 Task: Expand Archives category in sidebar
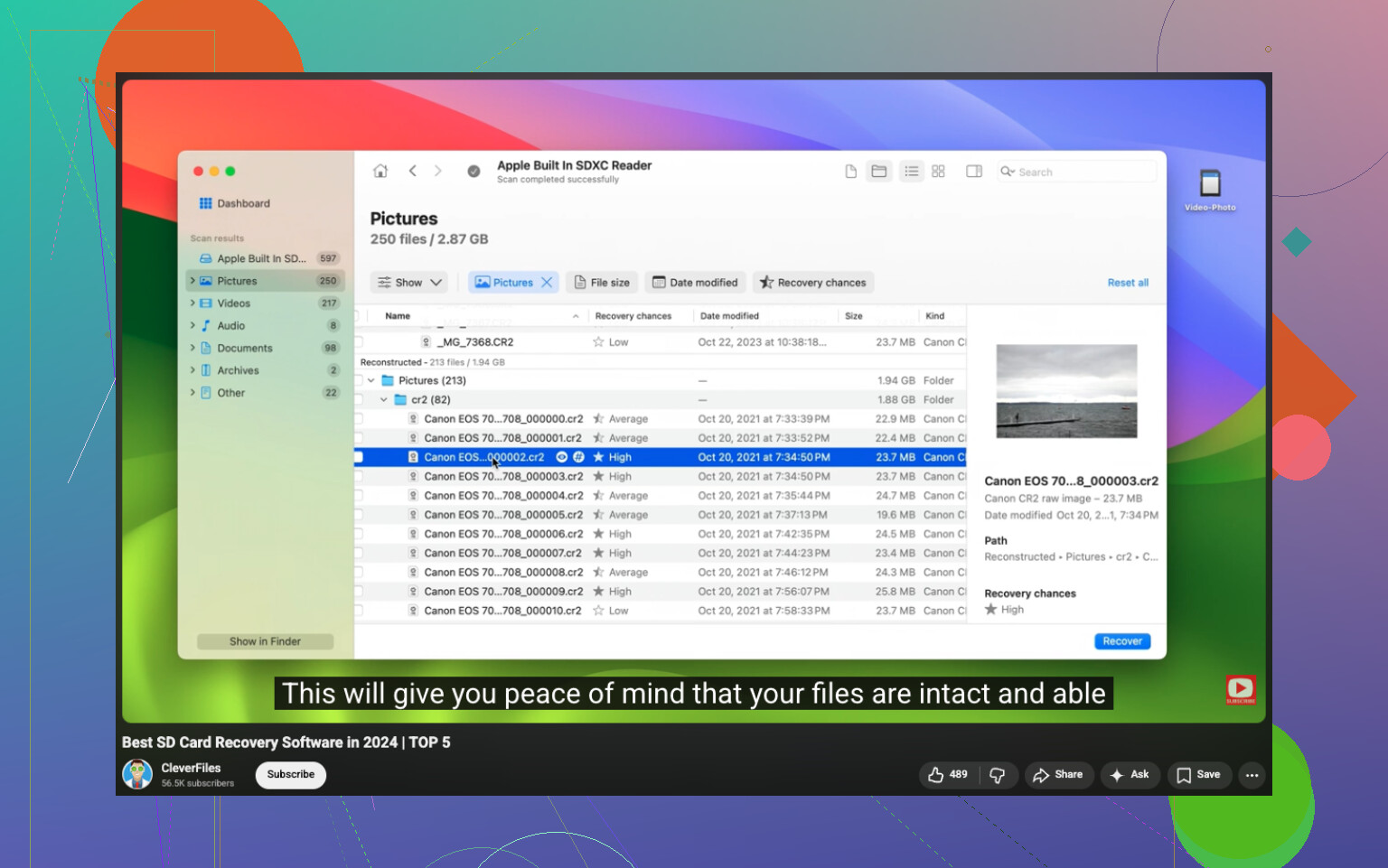coord(192,370)
